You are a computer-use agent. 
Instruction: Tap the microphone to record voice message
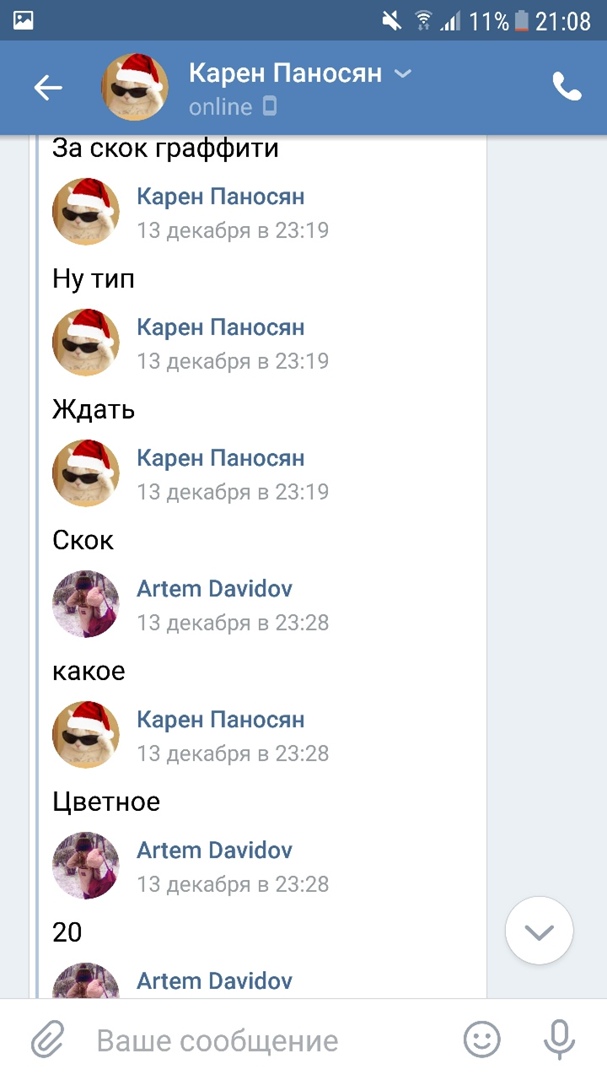pos(559,1040)
